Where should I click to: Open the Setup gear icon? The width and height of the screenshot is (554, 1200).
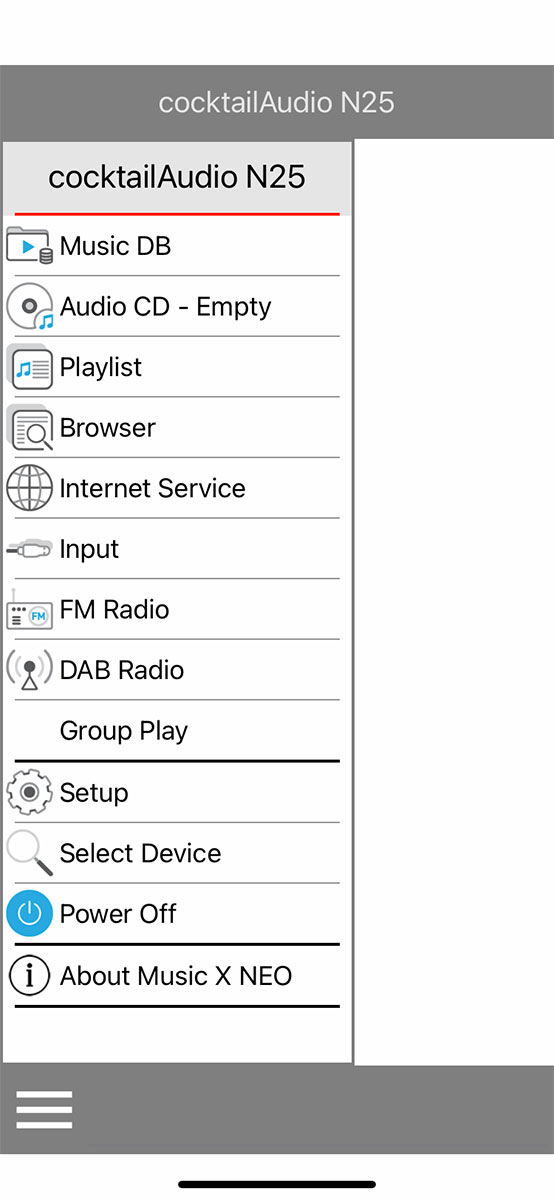tap(29, 792)
